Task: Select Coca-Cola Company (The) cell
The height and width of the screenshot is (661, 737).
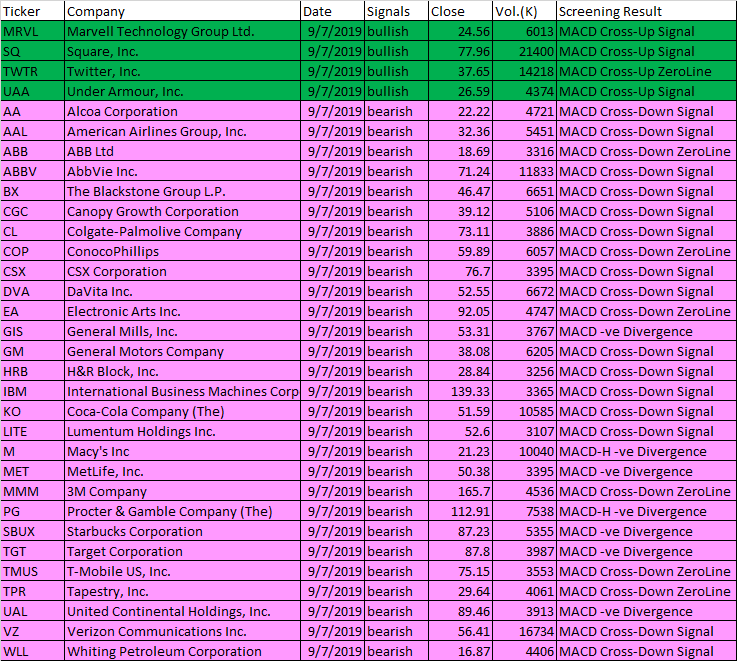Action: 182,411
